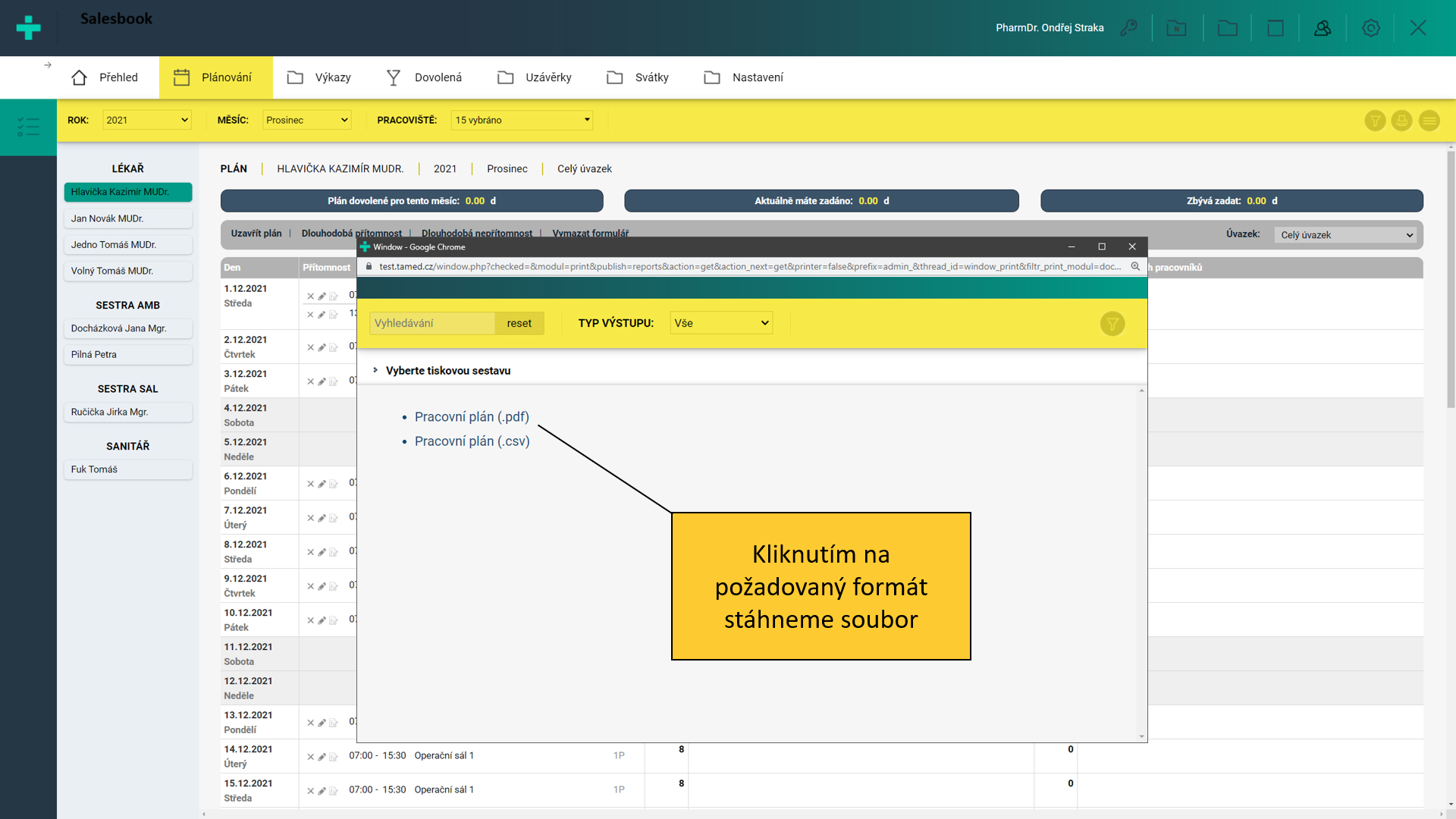Click the filter icon in the main yellow bar
Image resolution: width=1456 pixels, height=819 pixels.
[1375, 121]
